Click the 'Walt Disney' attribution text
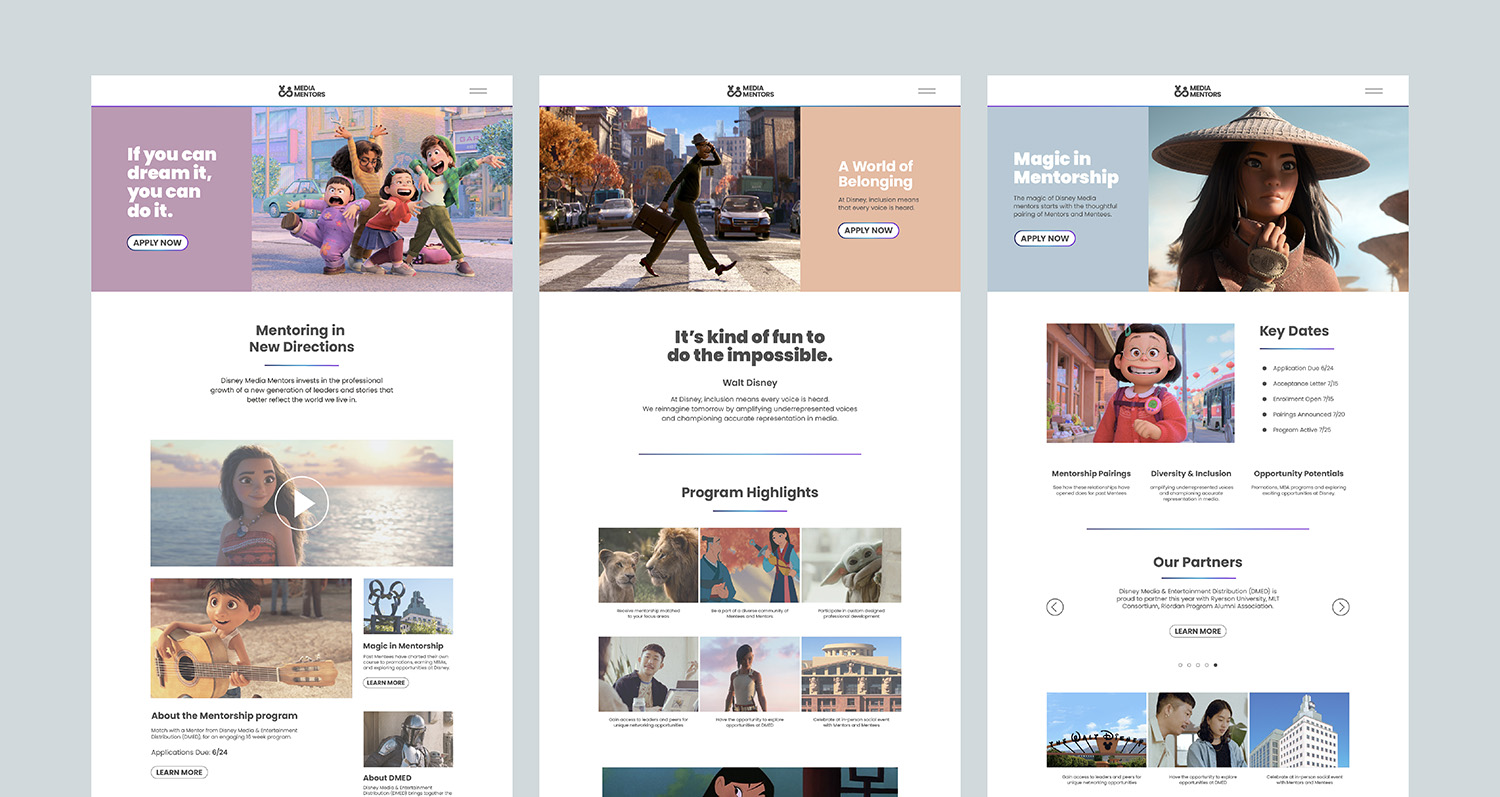1500x797 pixels. coord(750,383)
